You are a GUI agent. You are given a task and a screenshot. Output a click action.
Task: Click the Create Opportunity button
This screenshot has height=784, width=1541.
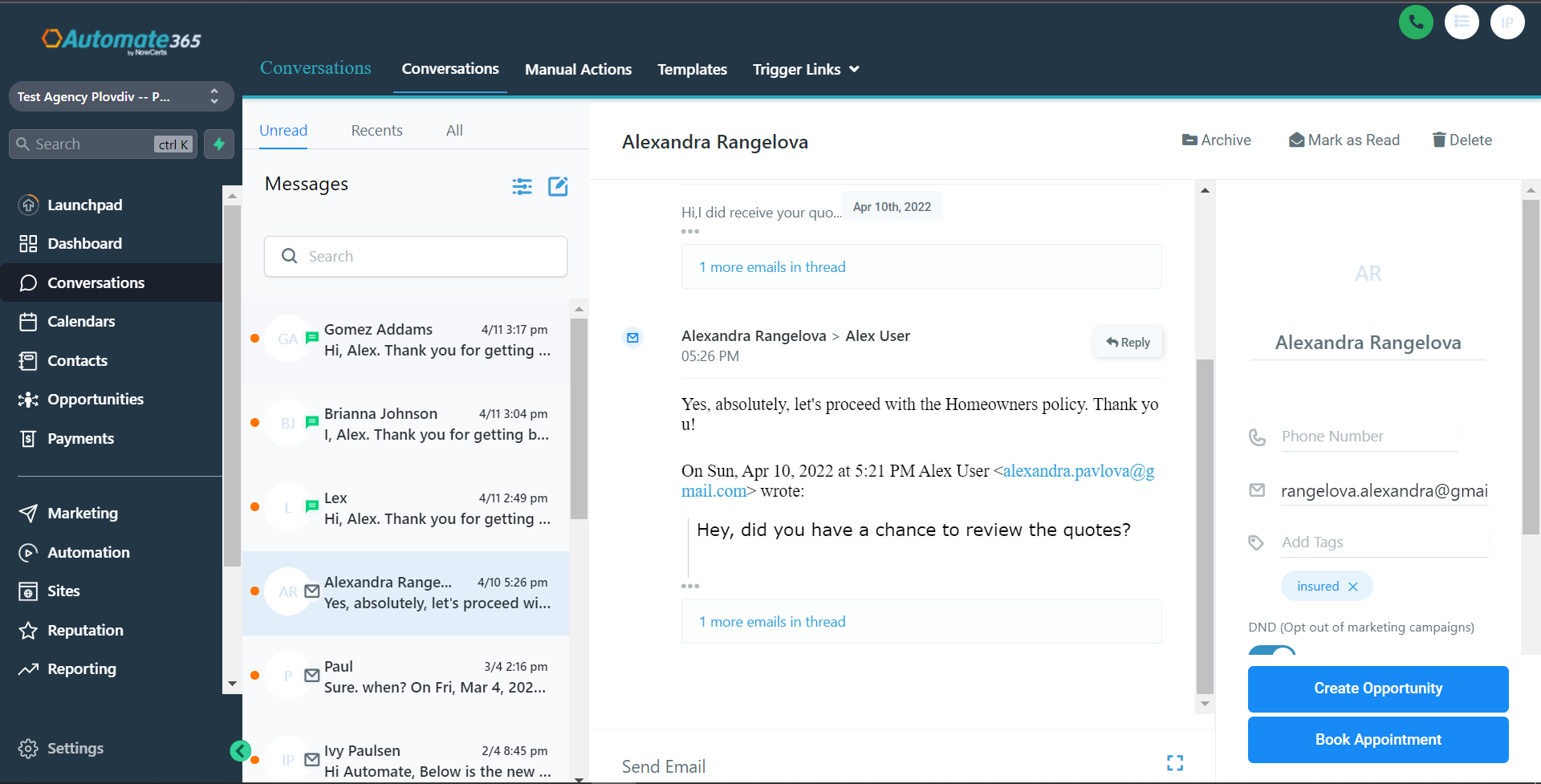pyautogui.click(x=1377, y=689)
